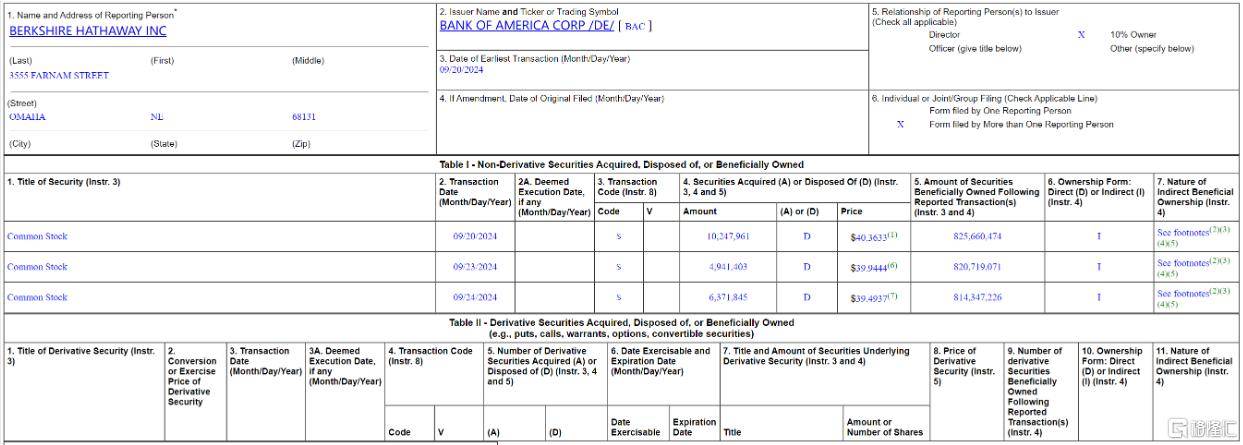The height and width of the screenshot is (445, 1243).
Task: Click transaction date 09/23/2024
Action: (x=475, y=267)
